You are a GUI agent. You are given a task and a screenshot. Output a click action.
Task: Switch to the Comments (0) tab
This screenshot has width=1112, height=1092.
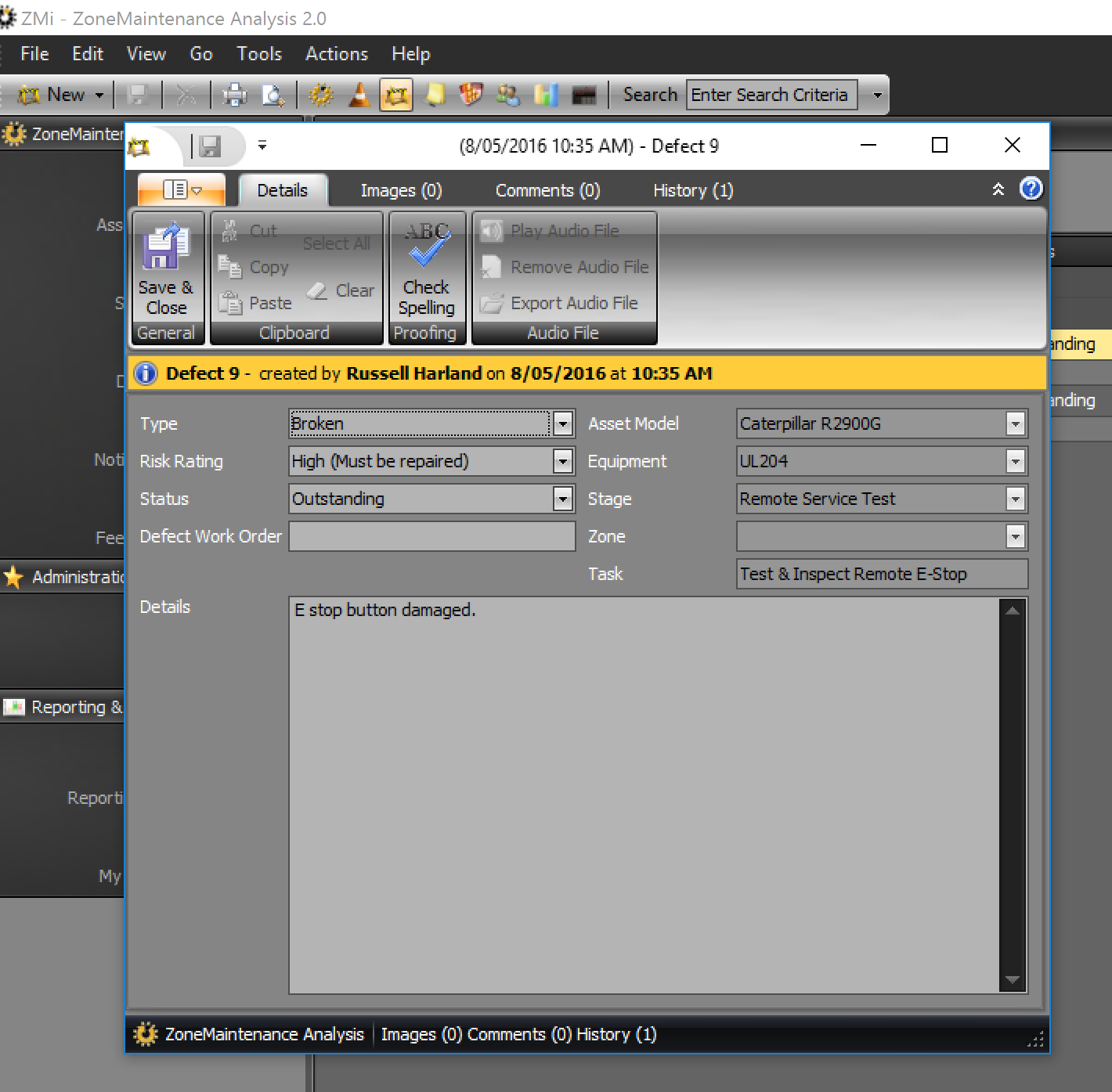(547, 190)
